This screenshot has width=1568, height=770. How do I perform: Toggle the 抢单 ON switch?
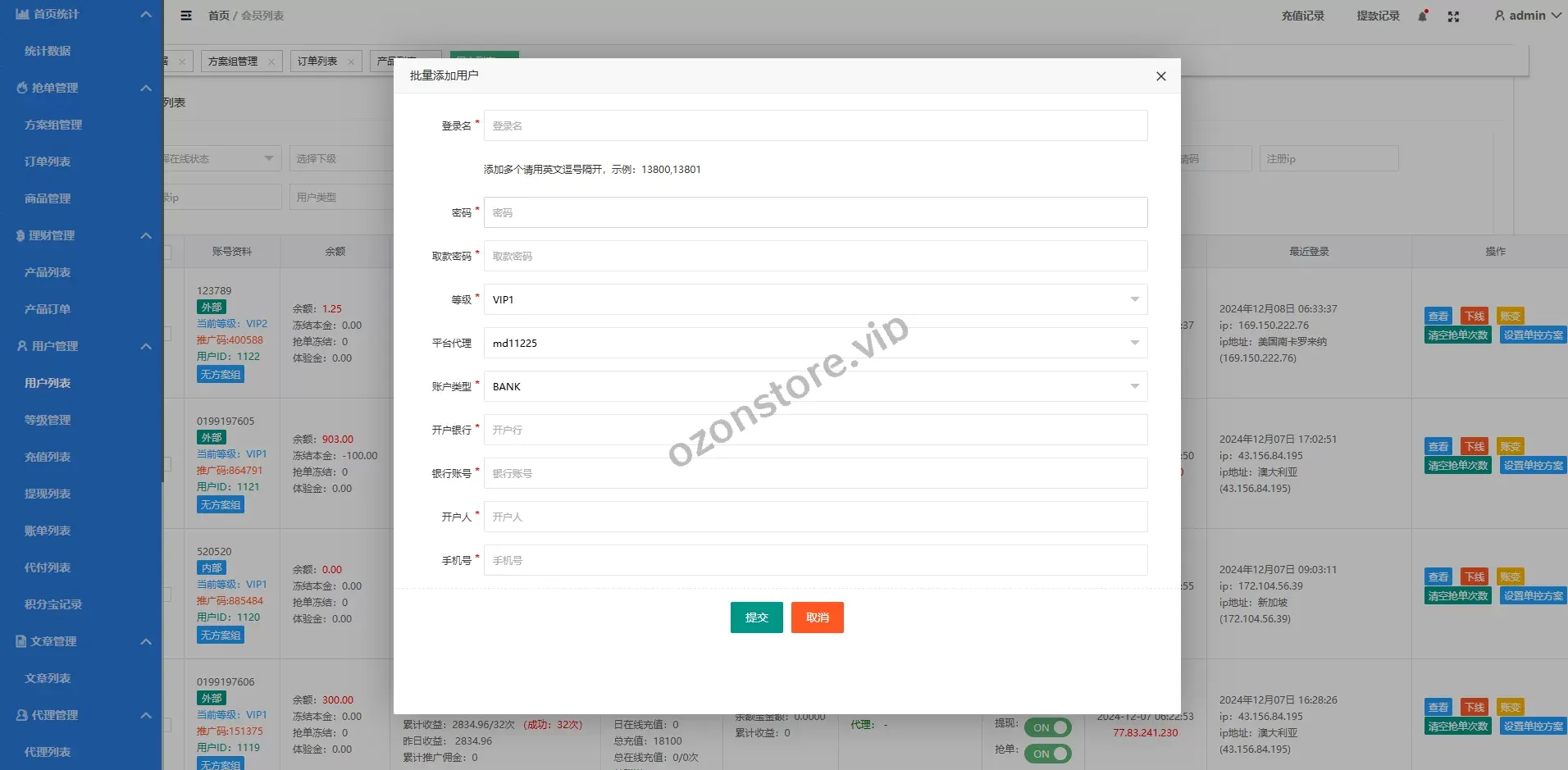pos(1047,754)
